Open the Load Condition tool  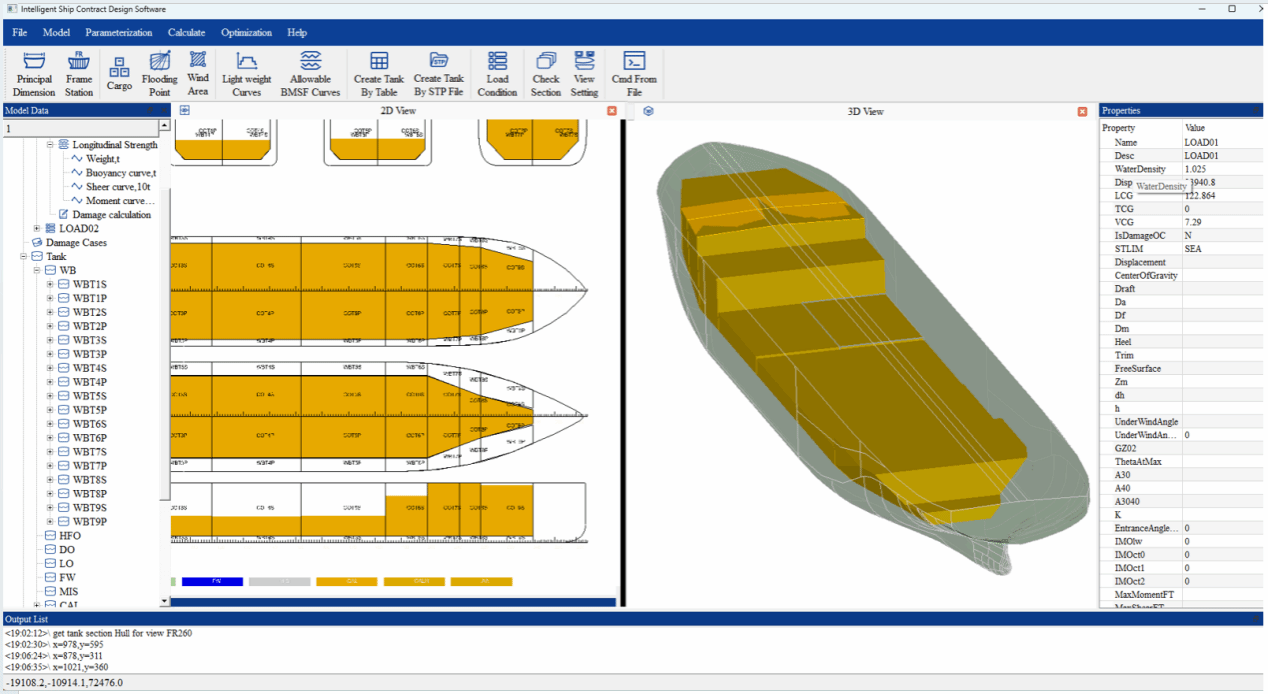(x=497, y=73)
